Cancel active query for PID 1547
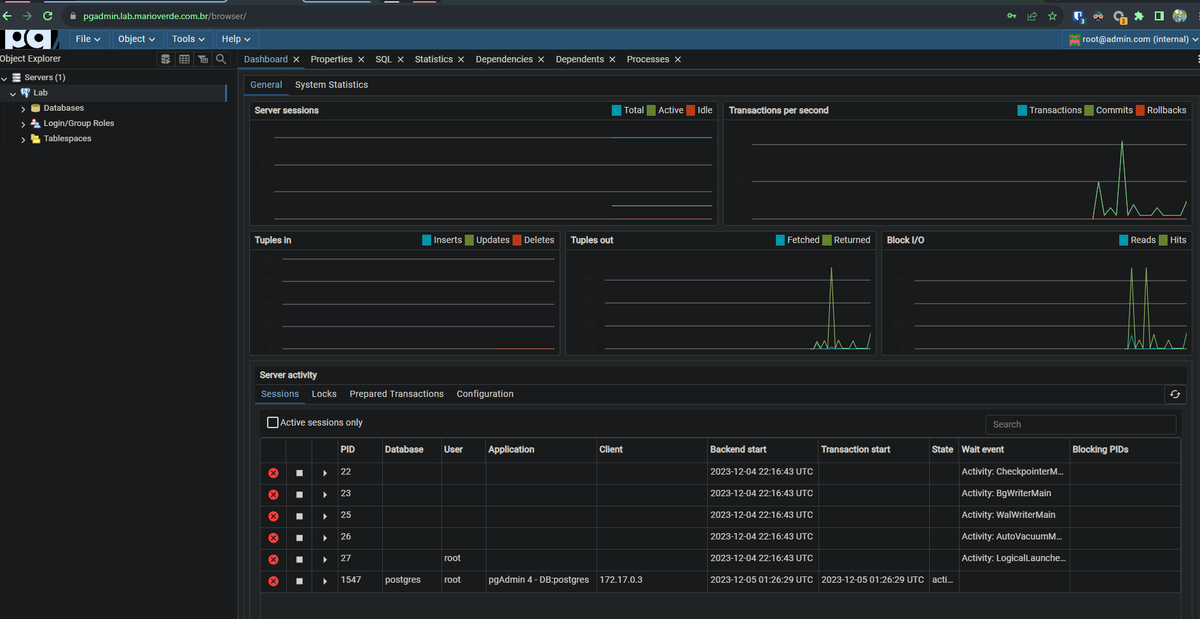 coord(299,581)
